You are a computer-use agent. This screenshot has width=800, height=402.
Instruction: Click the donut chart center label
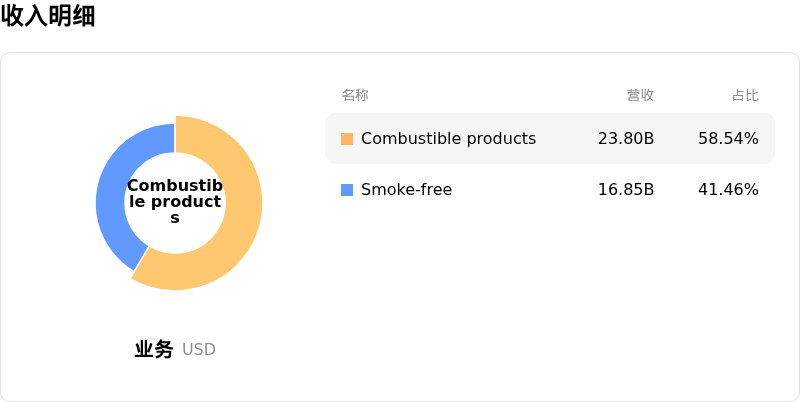pos(175,202)
